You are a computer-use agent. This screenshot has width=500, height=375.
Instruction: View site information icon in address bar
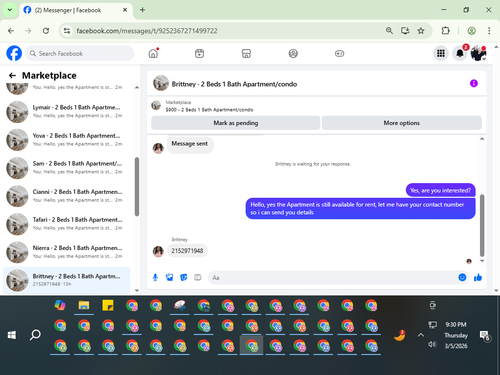(67, 31)
